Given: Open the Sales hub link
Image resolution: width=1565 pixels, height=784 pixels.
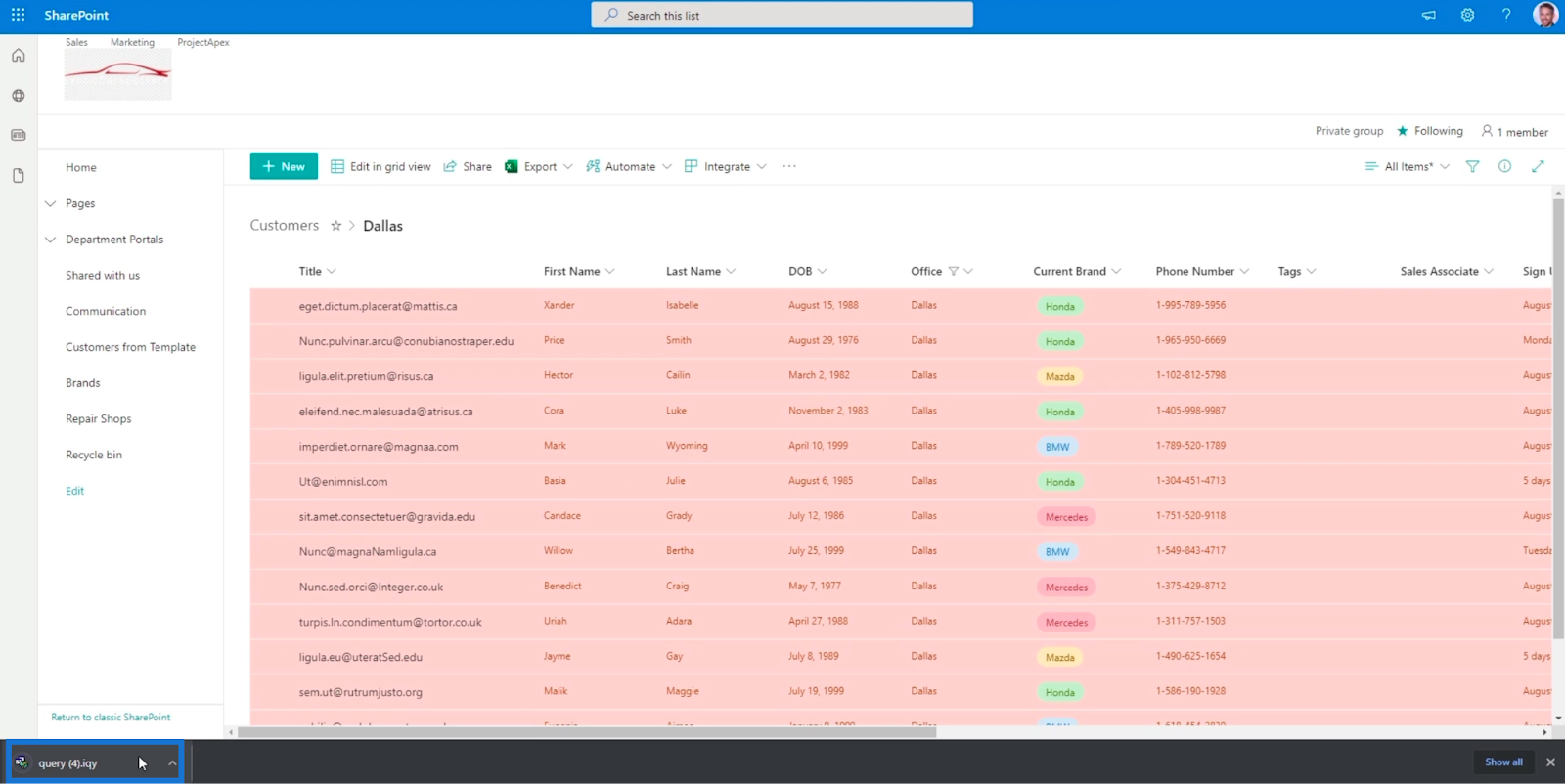Looking at the screenshot, I should (76, 43).
